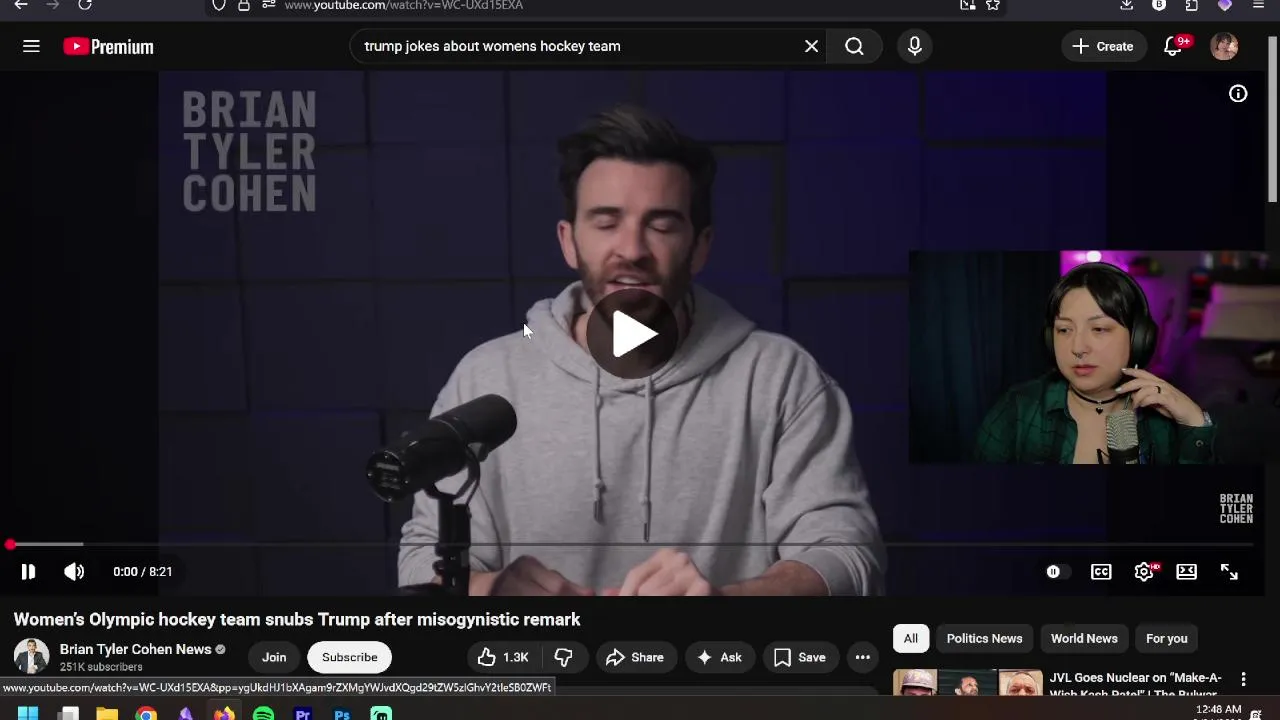Dislike the video
Image resolution: width=1280 pixels, height=720 pixels.
(563, 657)
